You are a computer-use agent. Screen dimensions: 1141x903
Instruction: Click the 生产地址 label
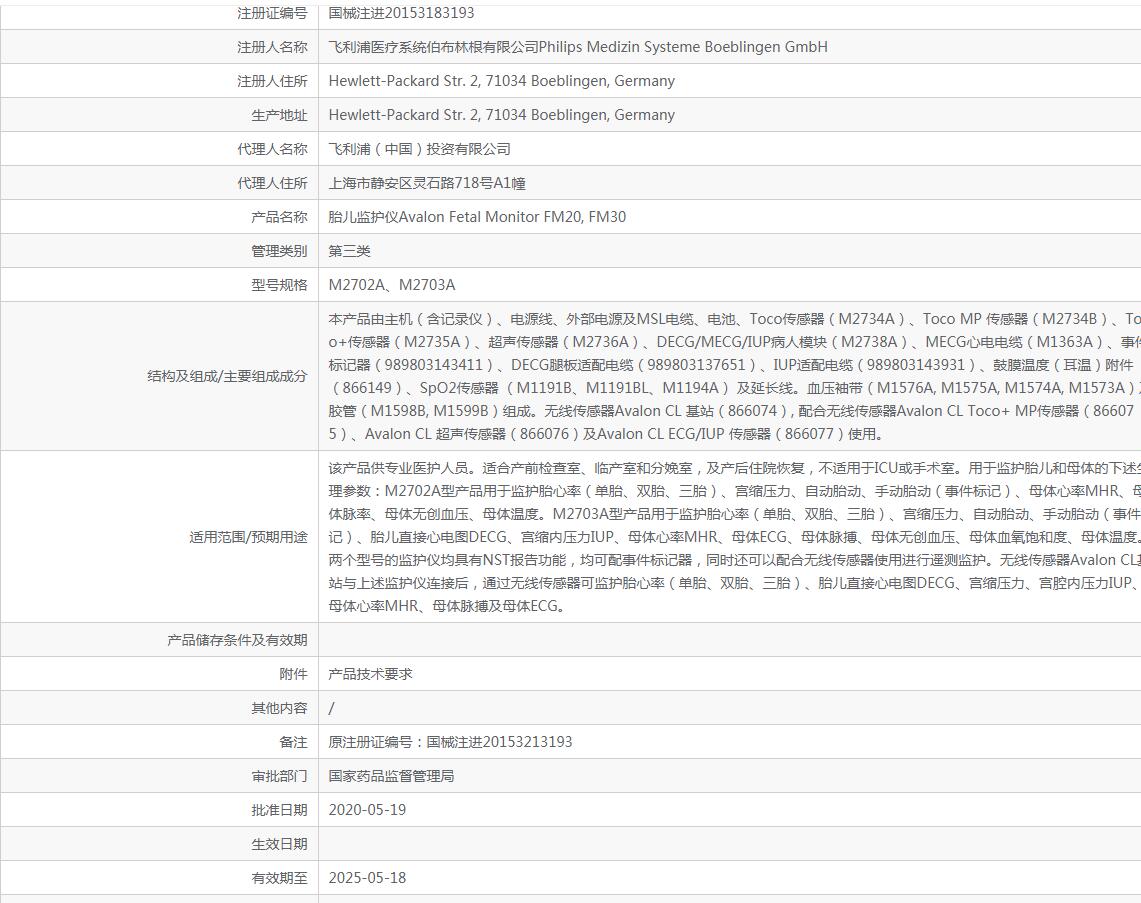pos(279,116)
